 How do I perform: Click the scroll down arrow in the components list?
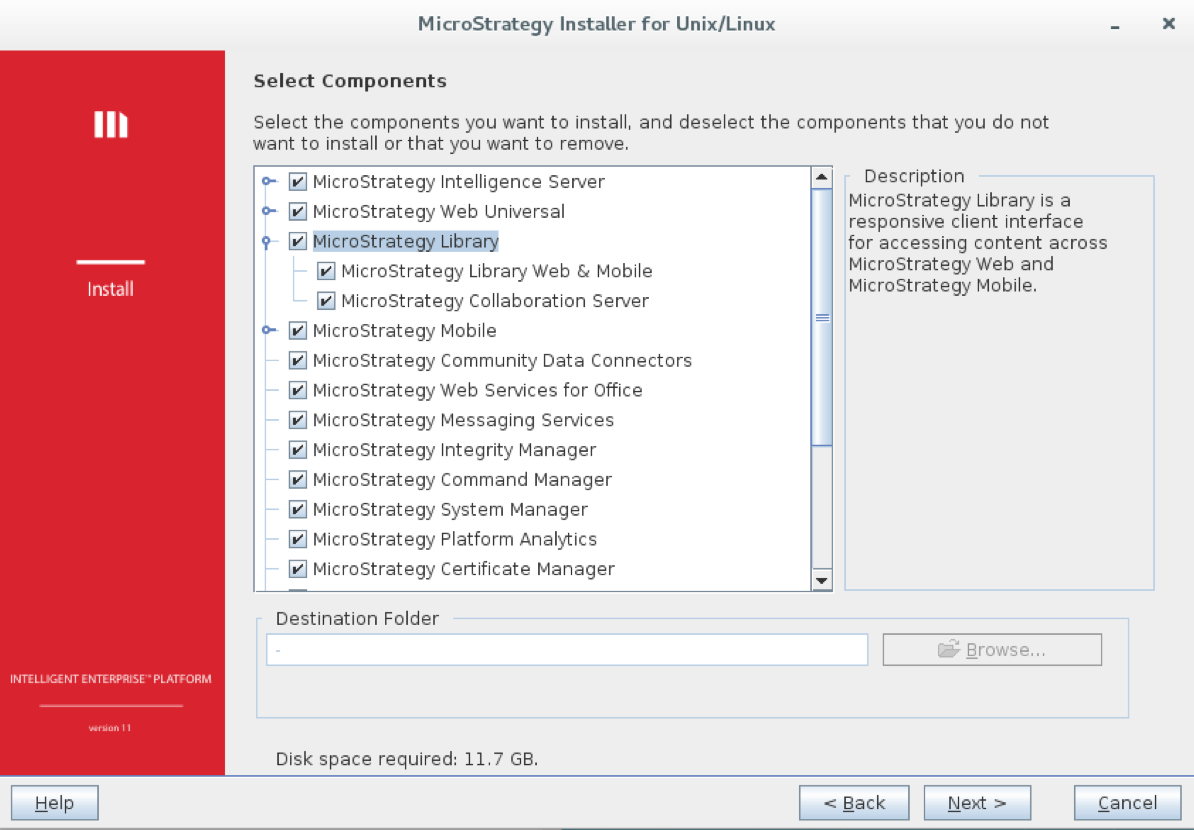821,580
